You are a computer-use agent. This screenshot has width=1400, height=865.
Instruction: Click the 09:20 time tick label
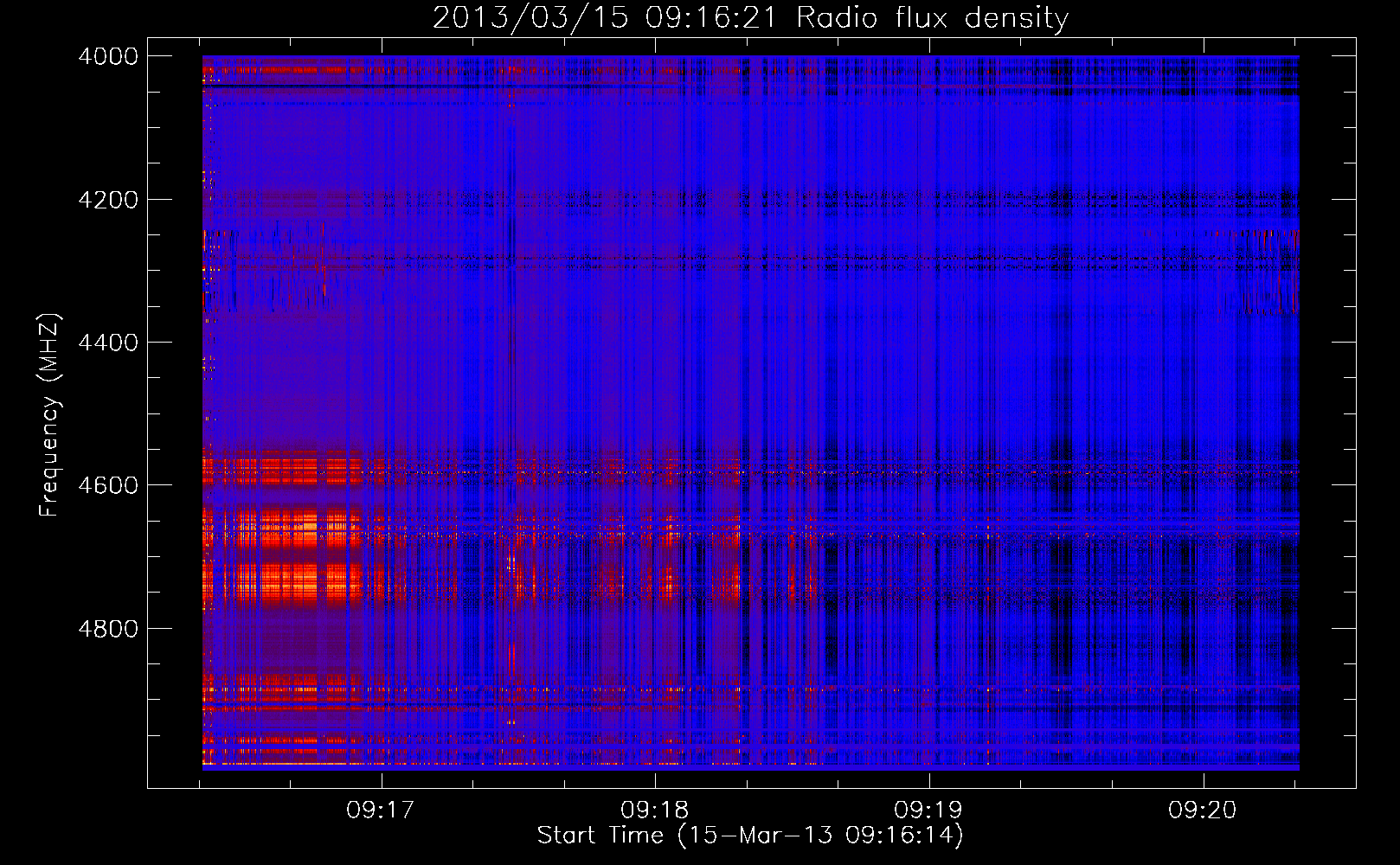1203,811
